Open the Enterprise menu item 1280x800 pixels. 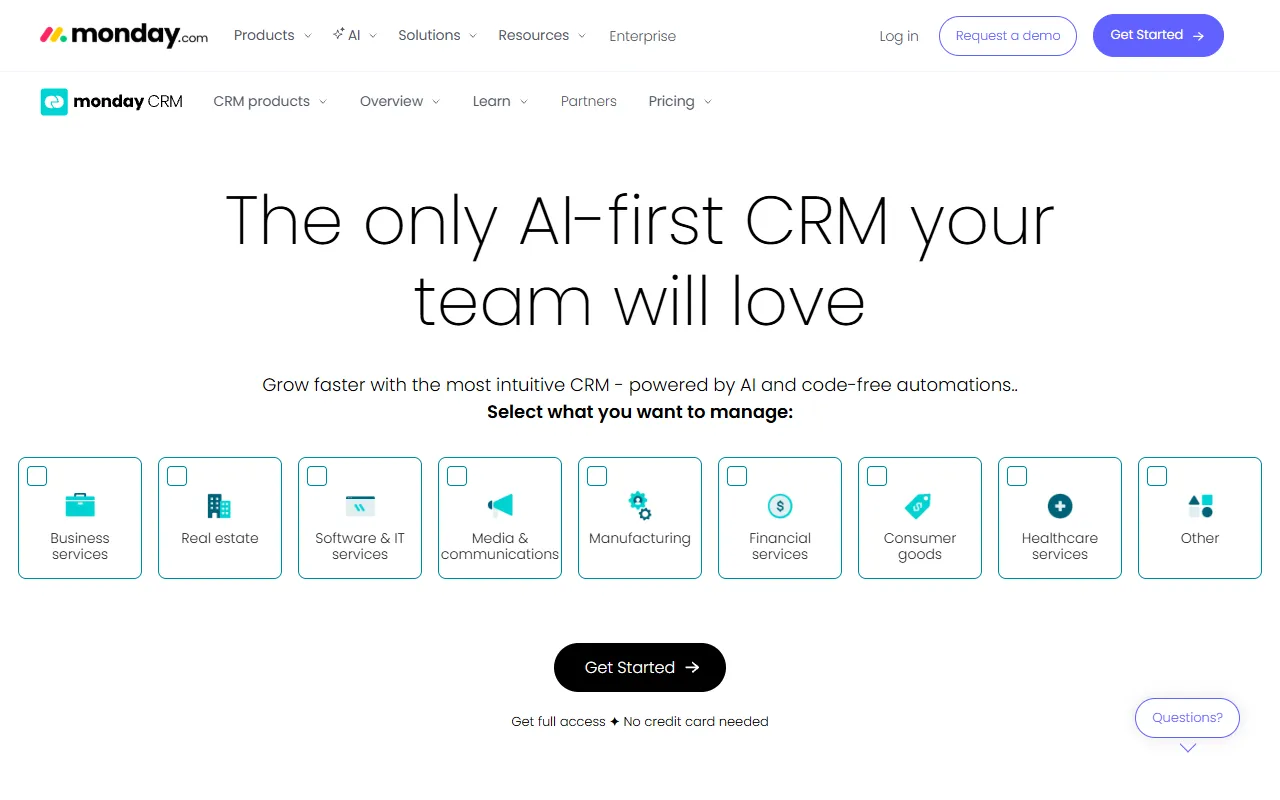click(x=642, y=36)
